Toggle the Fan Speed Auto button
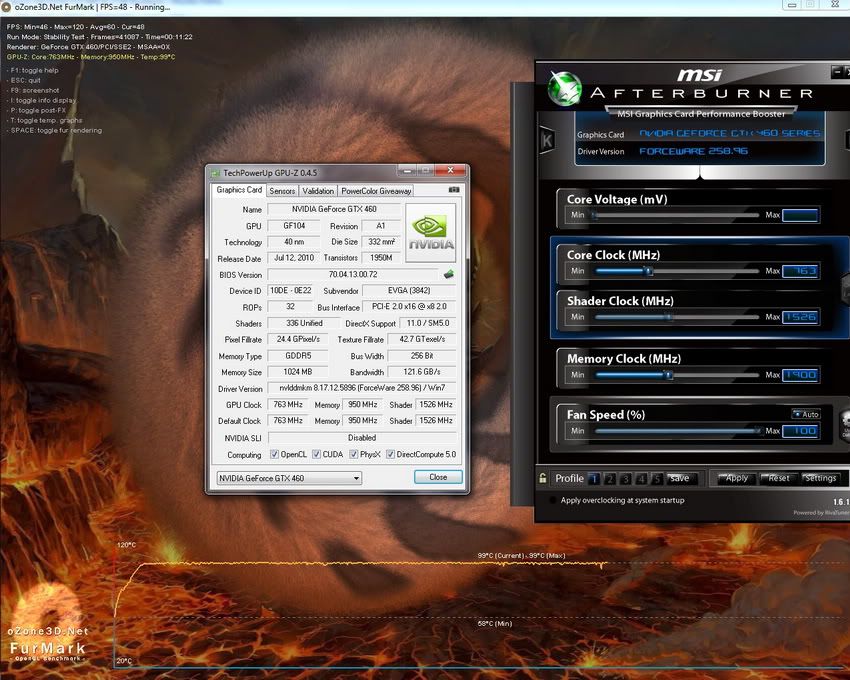 coord(806,414)
